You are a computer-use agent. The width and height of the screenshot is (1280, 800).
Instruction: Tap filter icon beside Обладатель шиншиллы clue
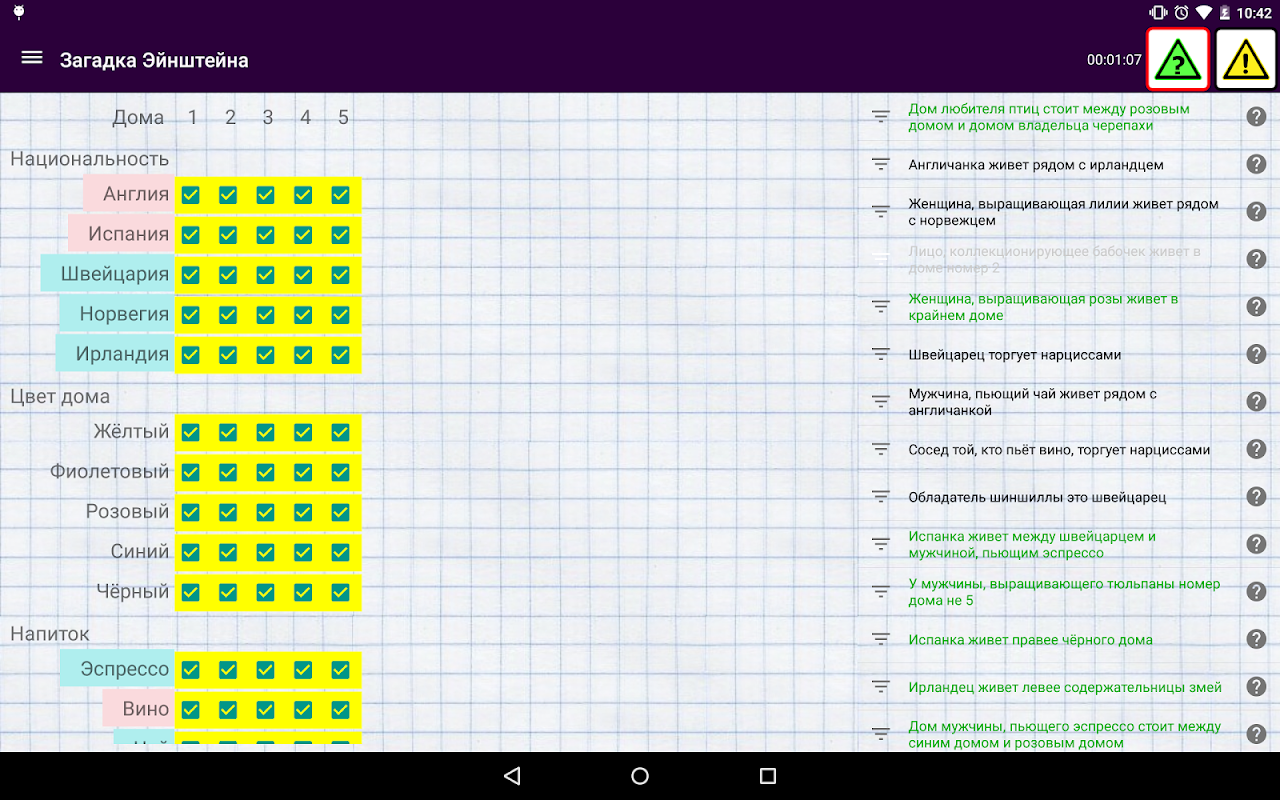(880, 497)
